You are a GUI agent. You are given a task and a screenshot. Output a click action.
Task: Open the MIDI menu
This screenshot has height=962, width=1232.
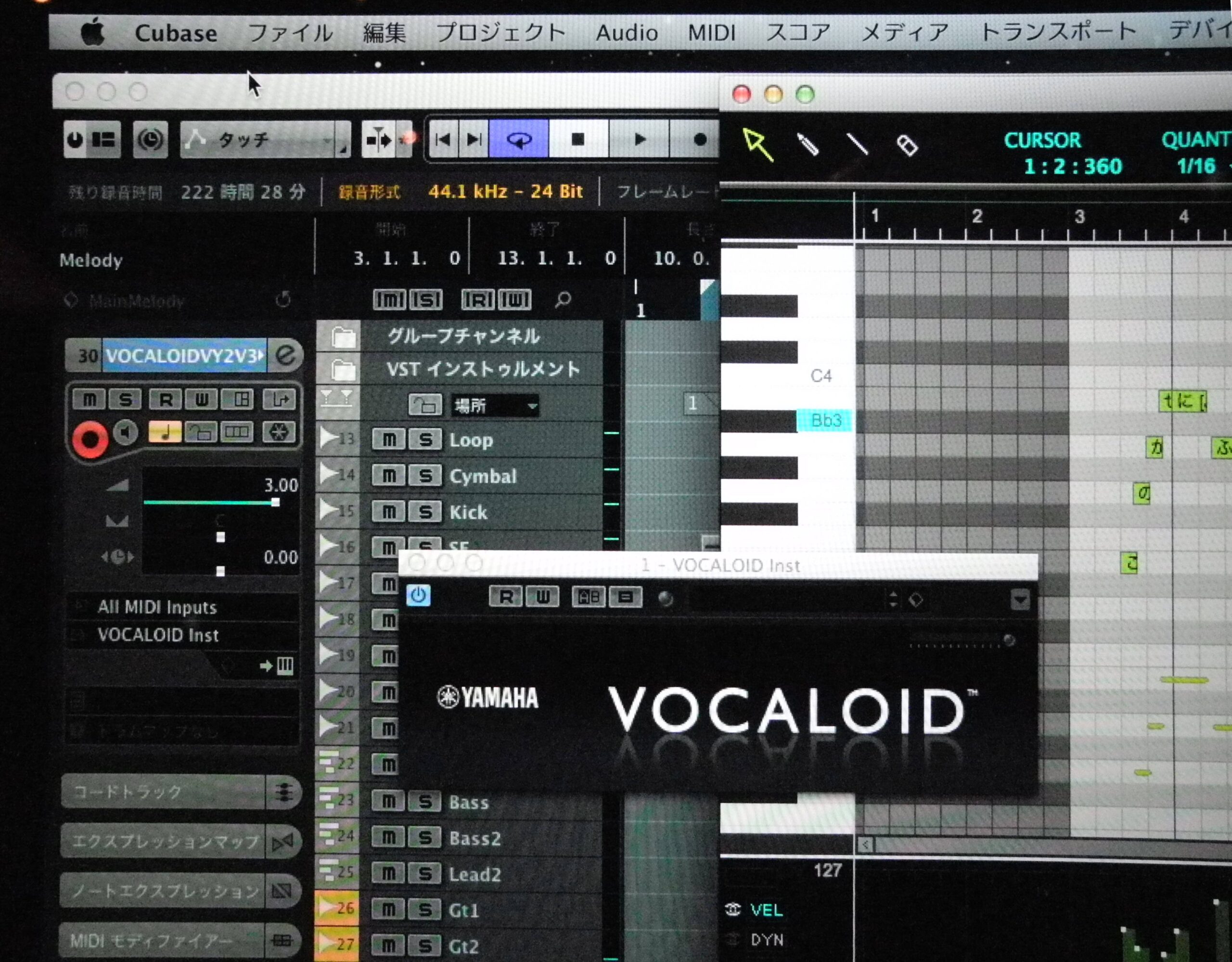pos(712,32)
